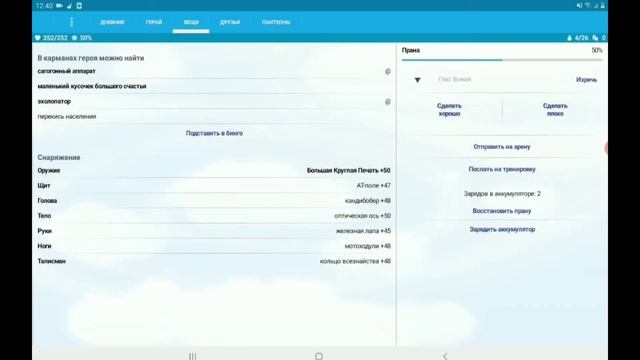
Task: Click the Прана progress bar
Action: point(502,60)
